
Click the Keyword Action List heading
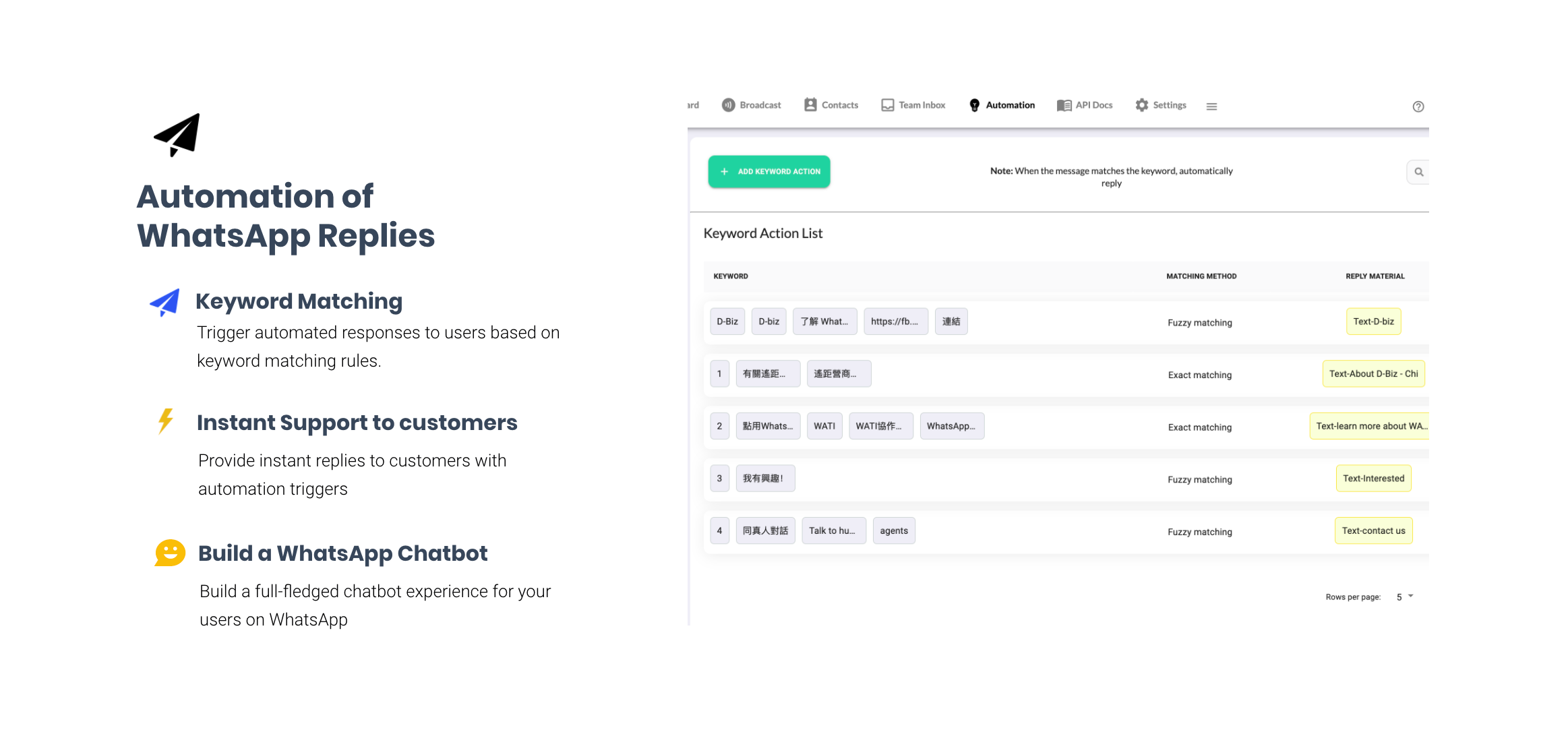[763, 233]
